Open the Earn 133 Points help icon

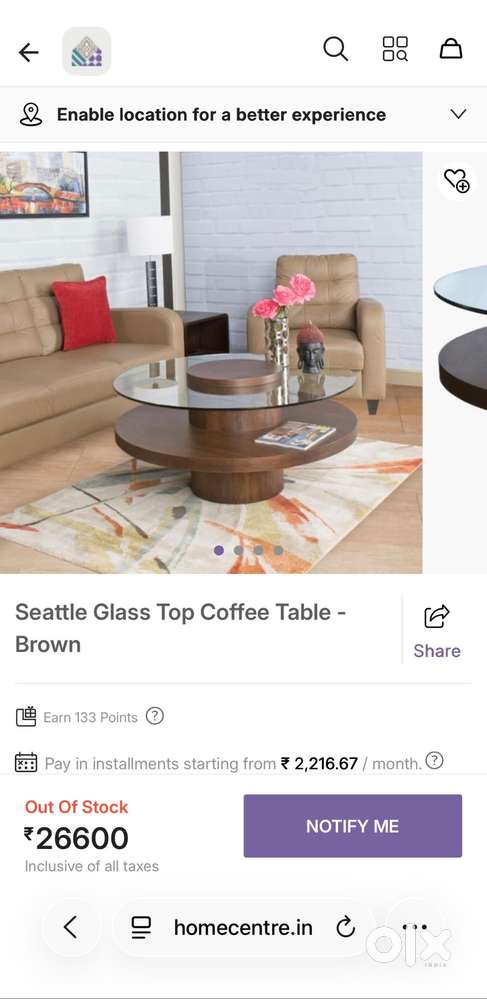155,716
